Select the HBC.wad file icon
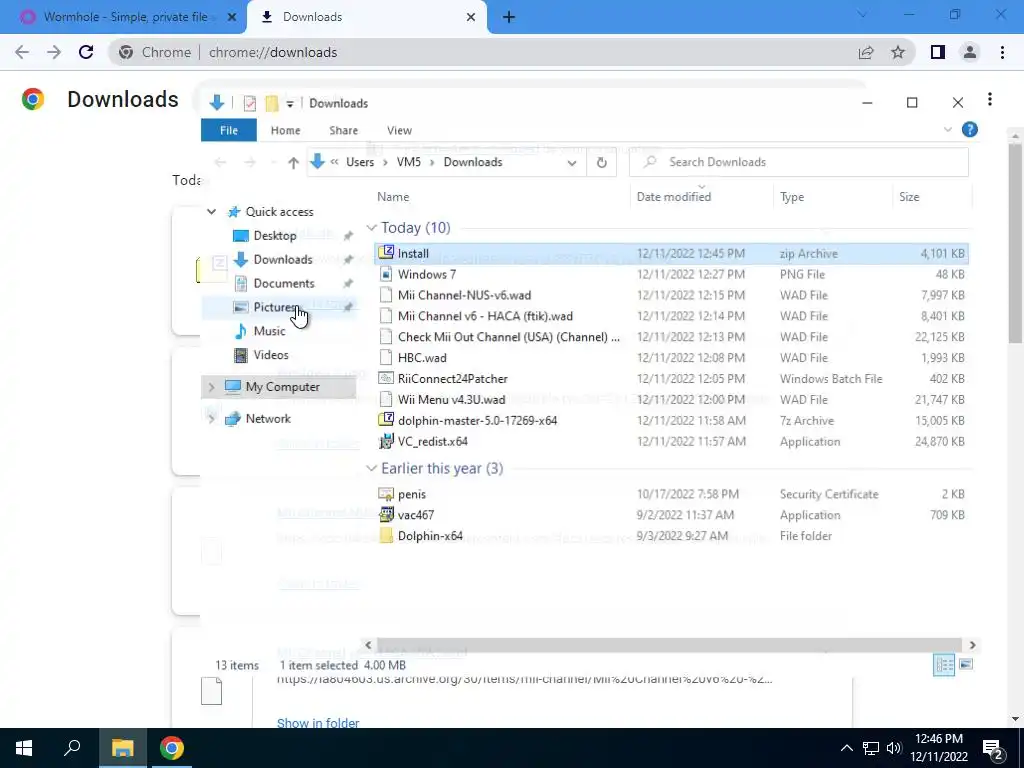The height and width of the screenshot is (768, 1024). [386, 358]
